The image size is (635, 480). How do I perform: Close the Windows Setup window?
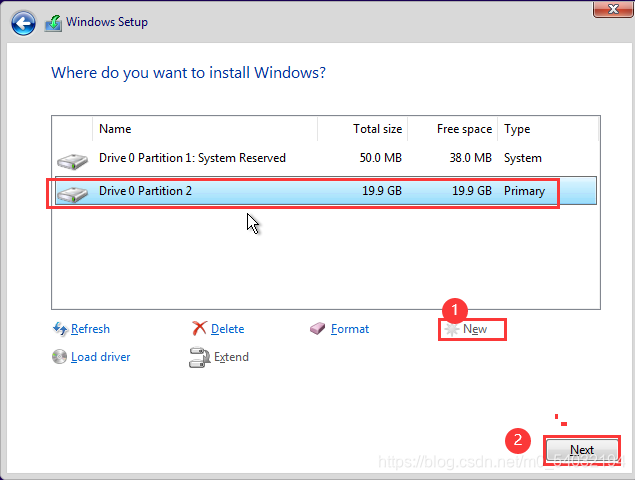coord(613,9)
